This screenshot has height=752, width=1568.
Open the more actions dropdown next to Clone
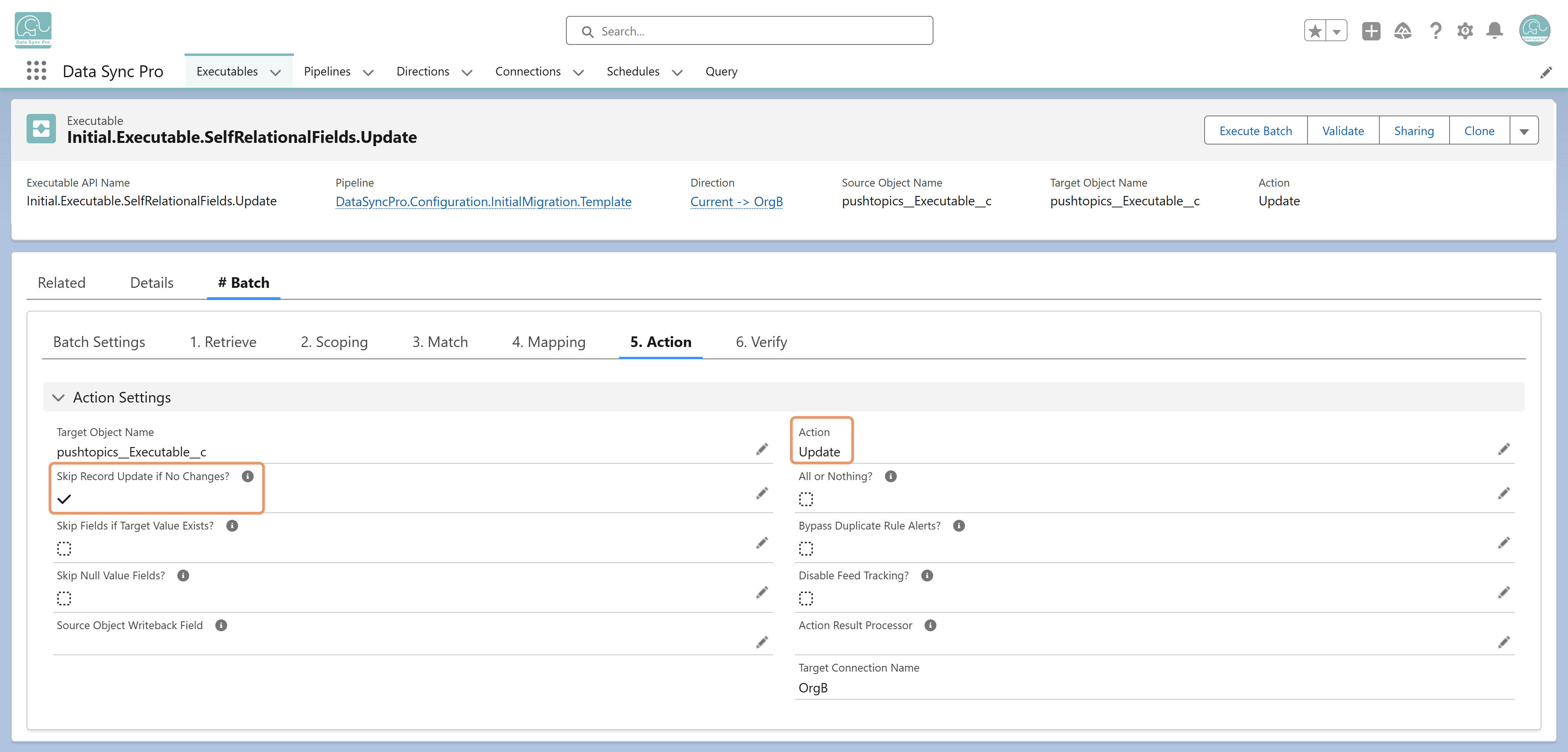click(x=1524, y=131)
